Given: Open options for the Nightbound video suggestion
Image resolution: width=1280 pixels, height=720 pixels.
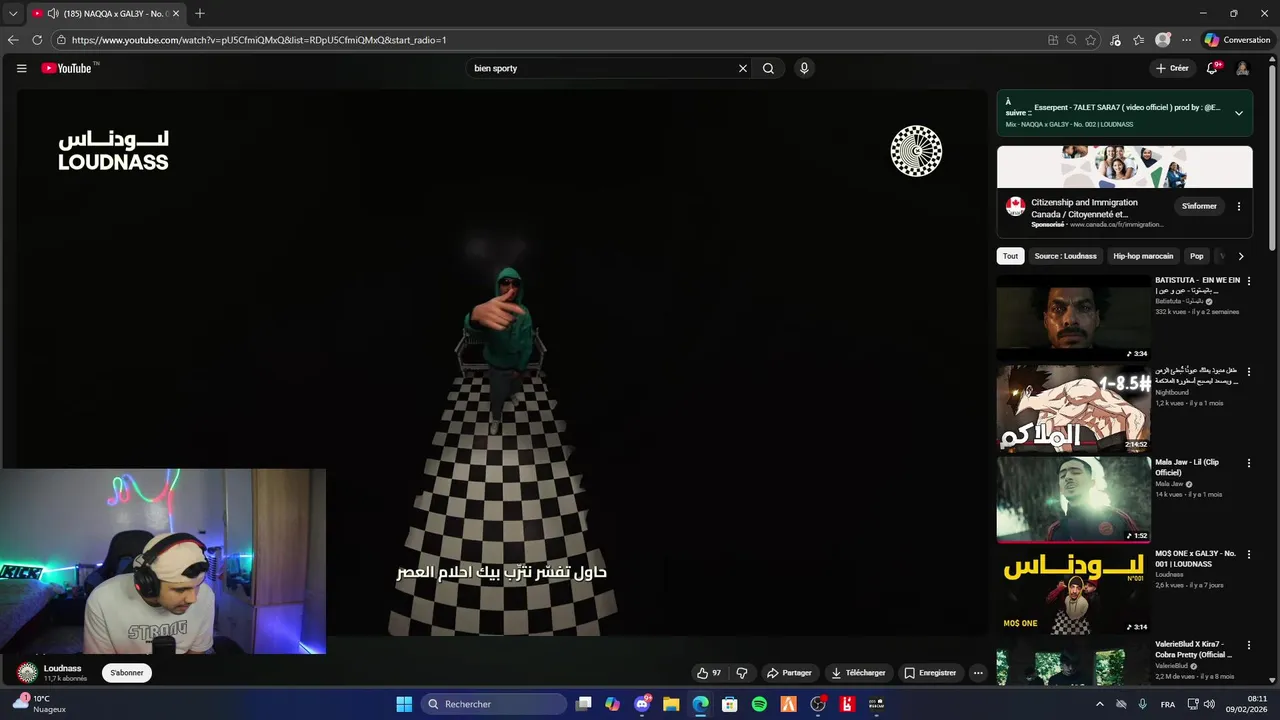Looking at the screenshot, I should [x=1248, y=372].
